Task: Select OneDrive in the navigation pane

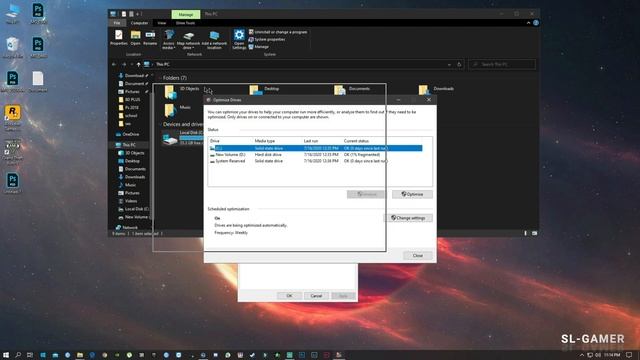Action: 130,134
